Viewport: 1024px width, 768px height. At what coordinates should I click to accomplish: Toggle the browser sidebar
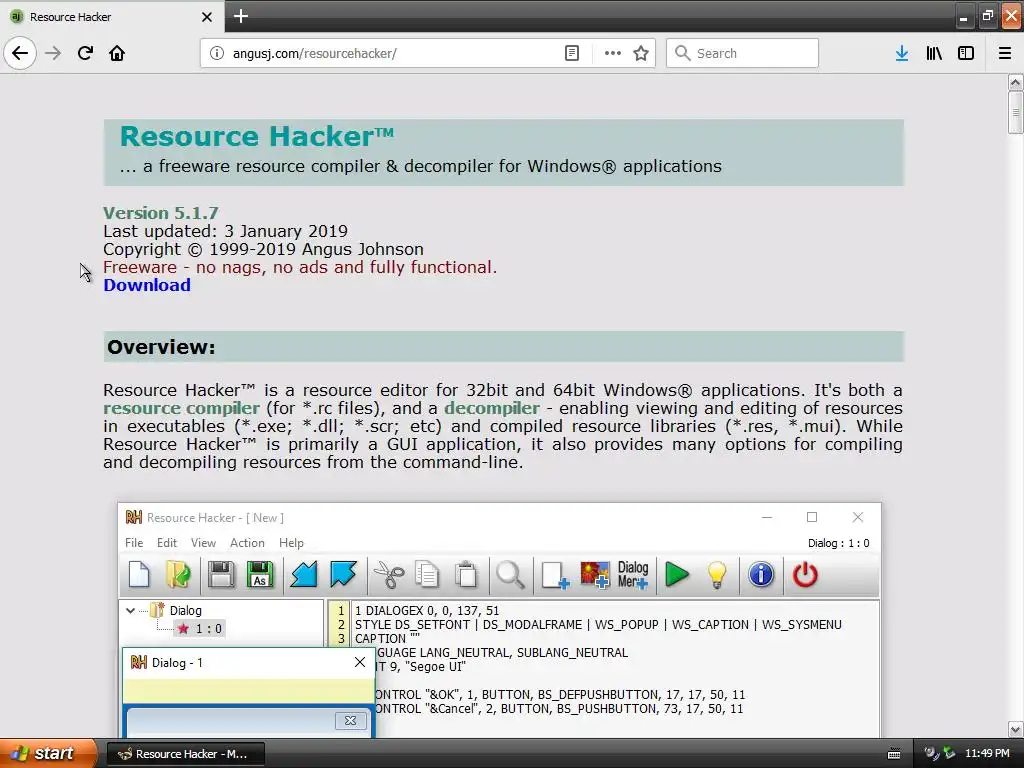click(966, 53)
